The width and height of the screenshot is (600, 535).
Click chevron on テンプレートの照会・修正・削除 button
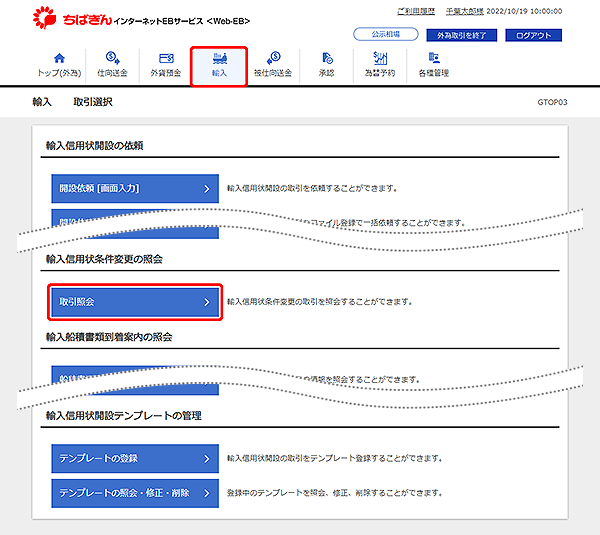207,493
